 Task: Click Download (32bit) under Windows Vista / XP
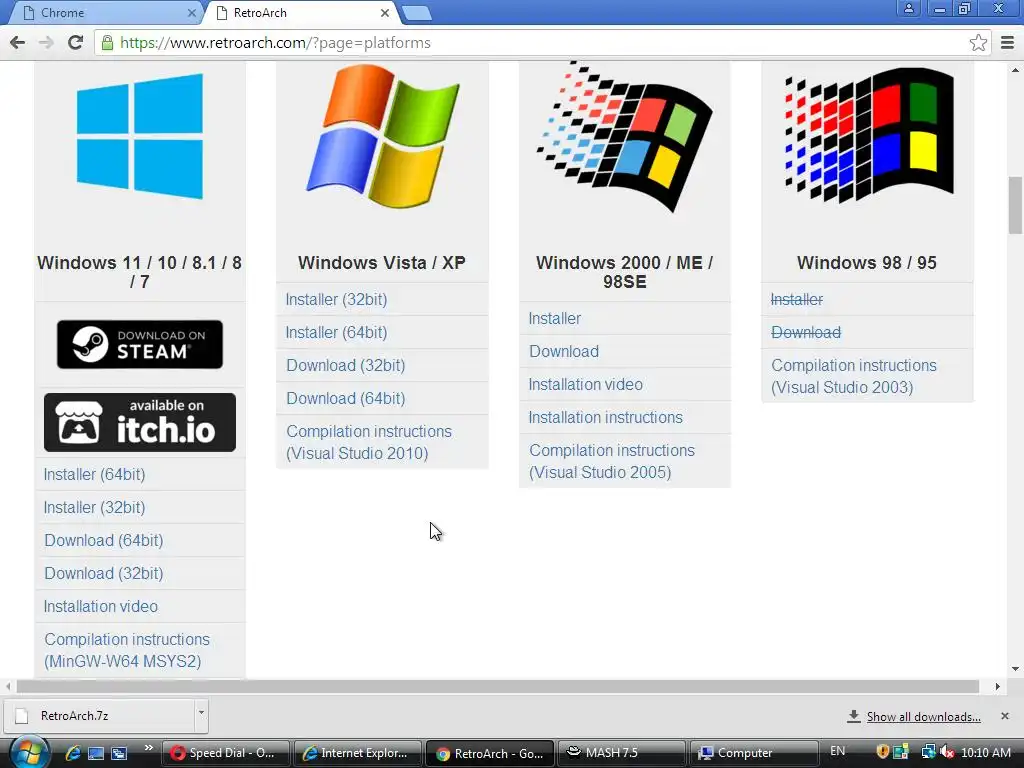click(x=345, y=365)
